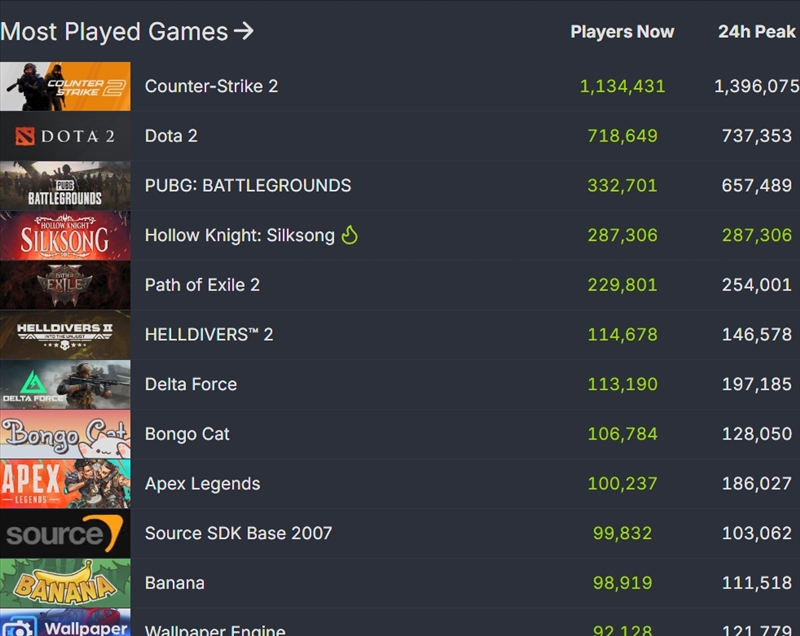800x636 pixels.
Task: Select the Apex Legends cover thumbnail
Action: (65, 483)
